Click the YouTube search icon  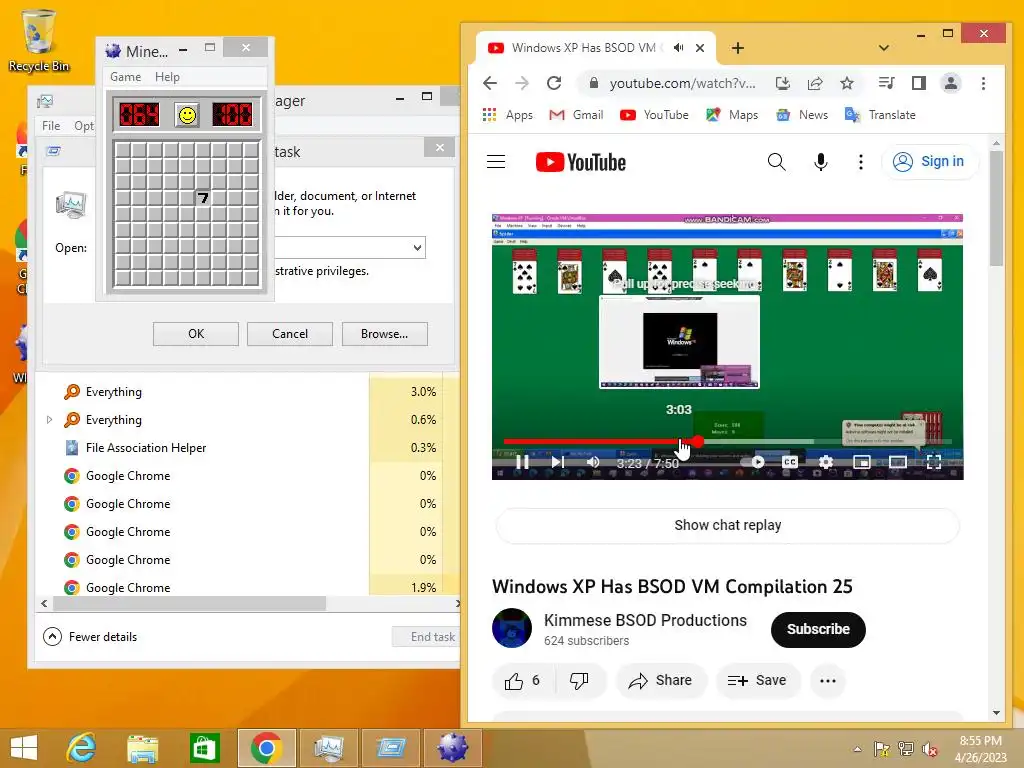(x=776, y=161)
